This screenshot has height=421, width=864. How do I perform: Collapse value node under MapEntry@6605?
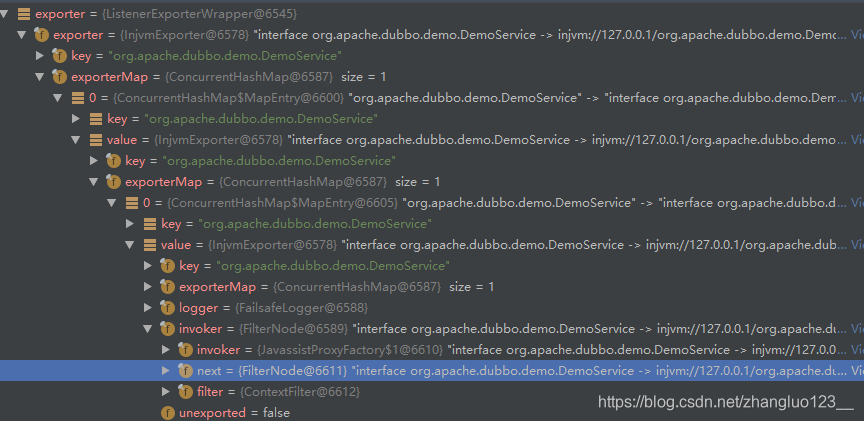pyautogui.click(x=130, y=245)
